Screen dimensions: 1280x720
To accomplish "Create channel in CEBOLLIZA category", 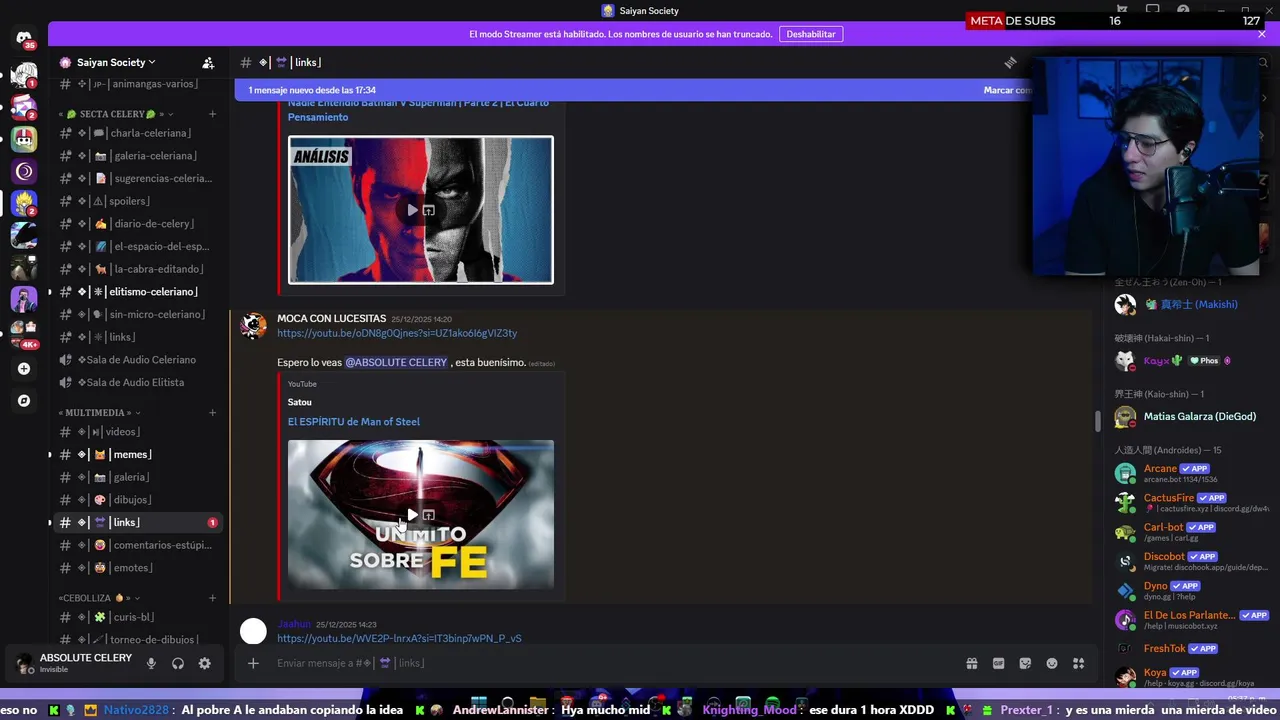I will point(212,598).
